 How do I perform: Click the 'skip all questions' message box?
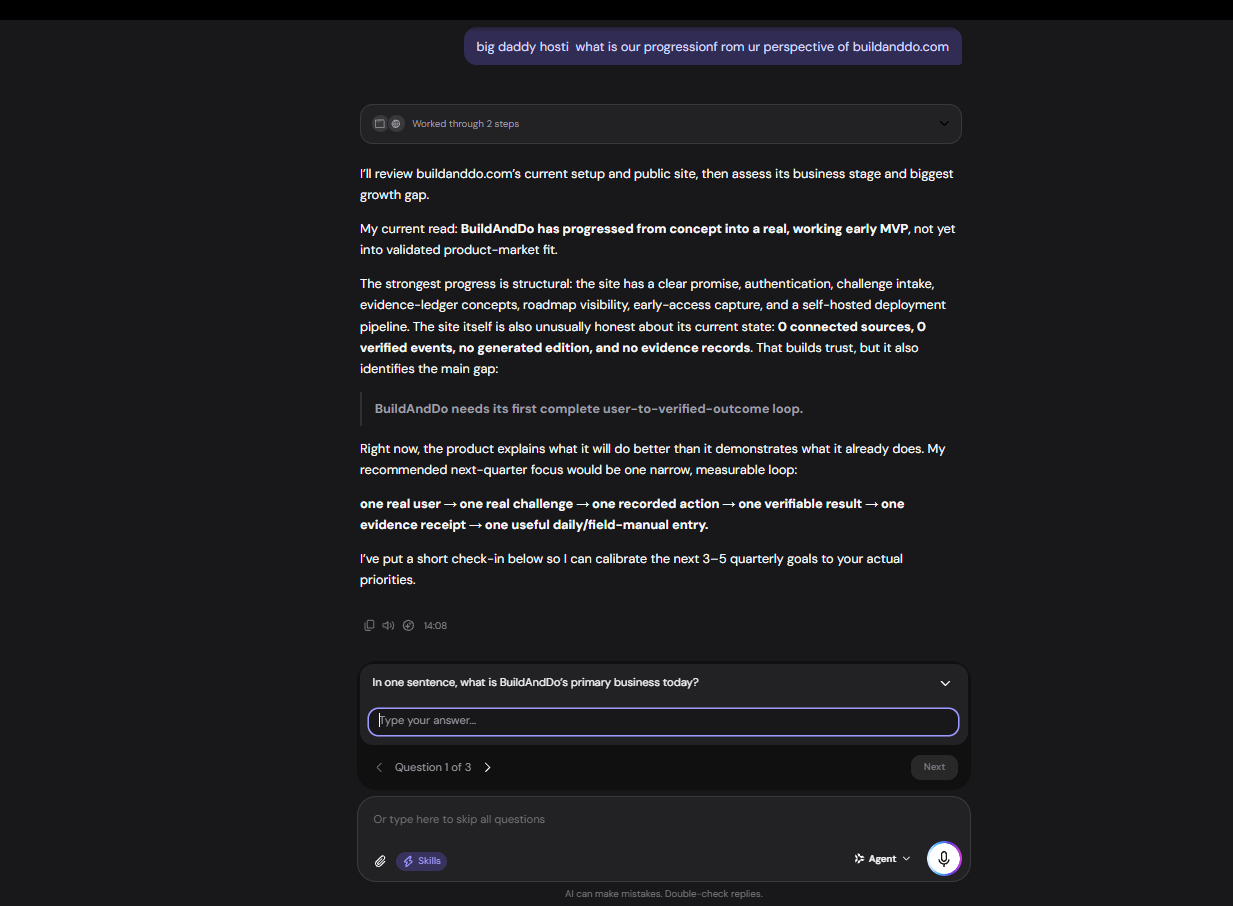(663, 819)
